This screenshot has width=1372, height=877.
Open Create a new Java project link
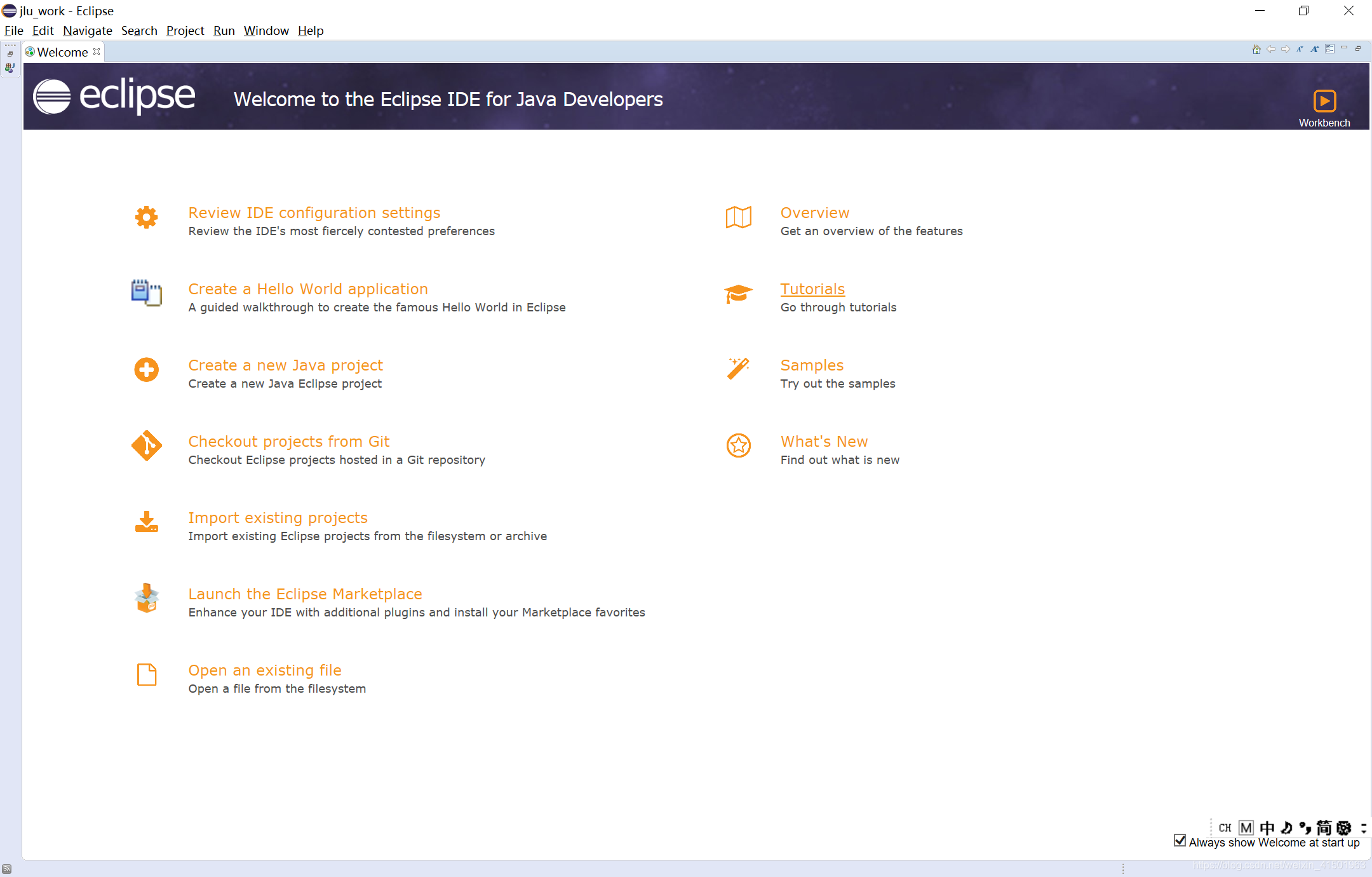[286, 365]
